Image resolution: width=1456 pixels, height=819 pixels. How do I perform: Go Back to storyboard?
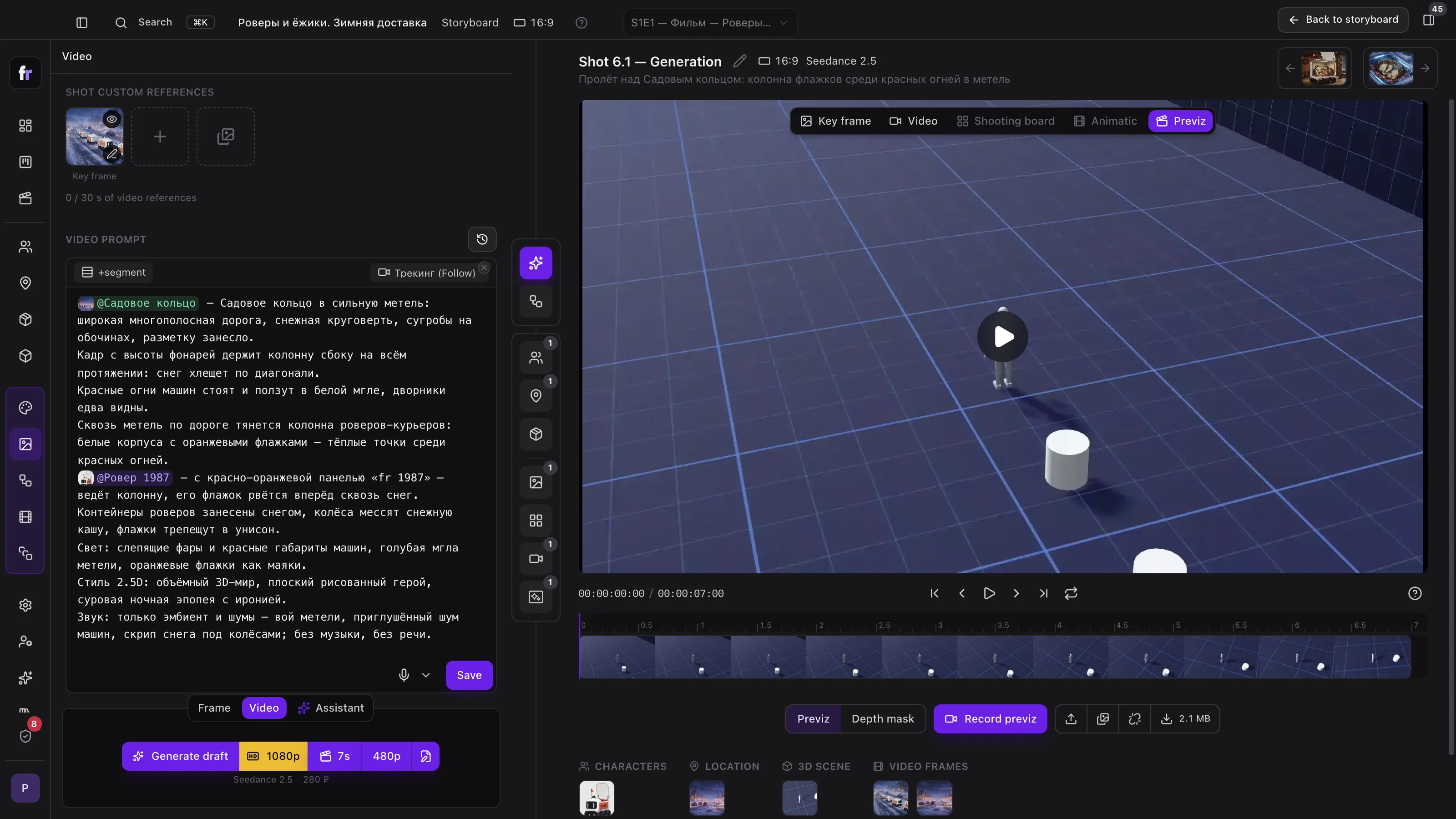[1343, 20]
